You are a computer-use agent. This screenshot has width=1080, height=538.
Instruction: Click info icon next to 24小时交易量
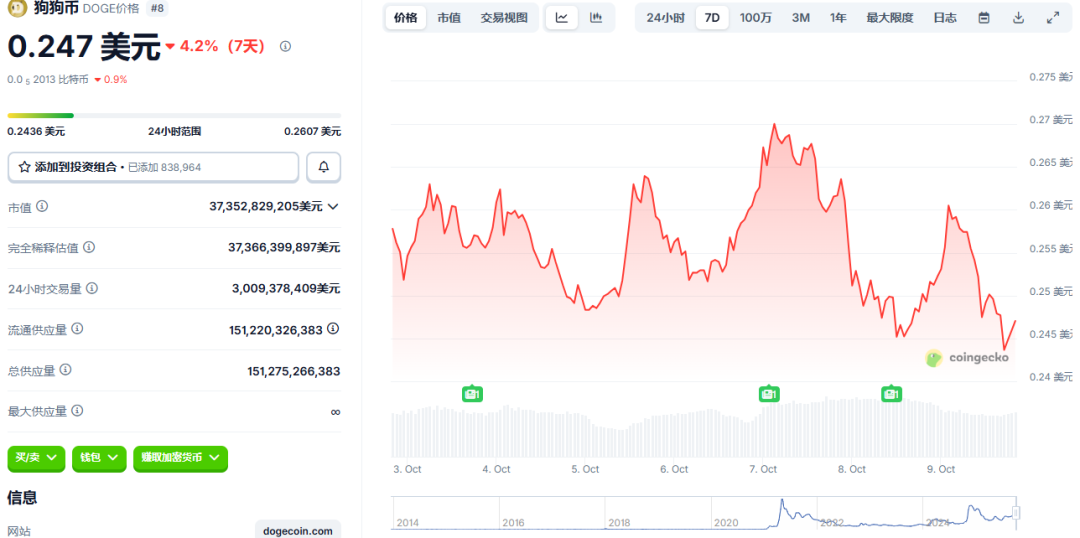click(x=92, y=288)
